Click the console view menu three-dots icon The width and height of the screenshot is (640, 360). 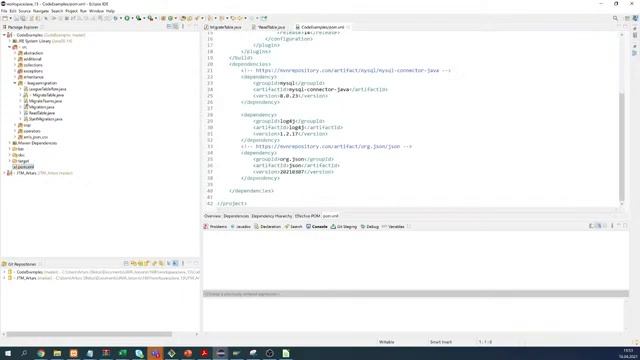(x=612, y=226)
